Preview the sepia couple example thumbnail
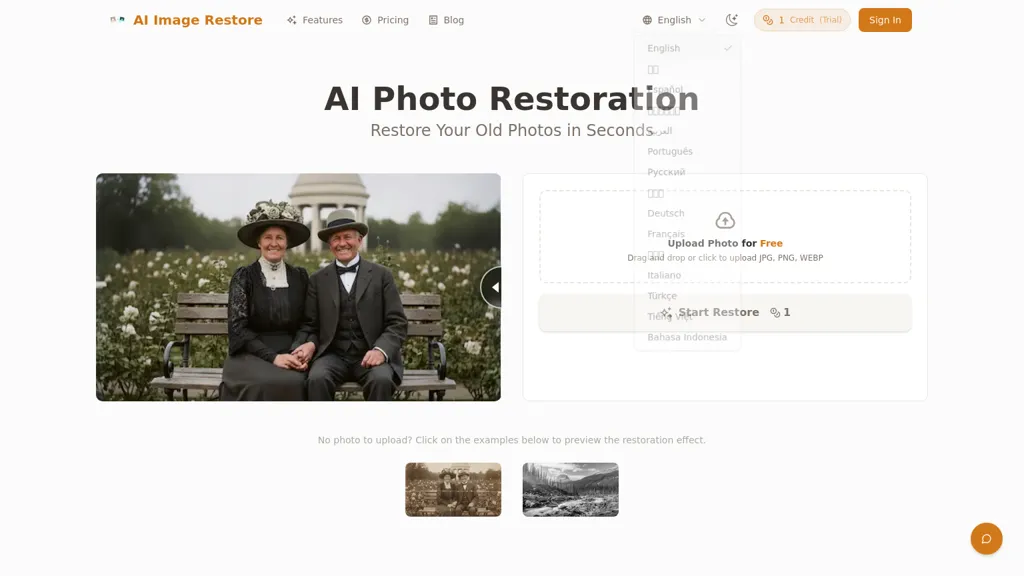 [x=453, y=490]
